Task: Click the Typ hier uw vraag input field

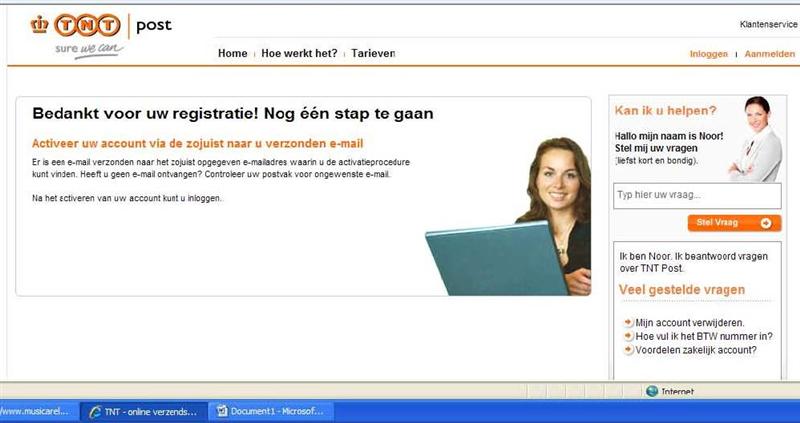Action: point(697,196)
